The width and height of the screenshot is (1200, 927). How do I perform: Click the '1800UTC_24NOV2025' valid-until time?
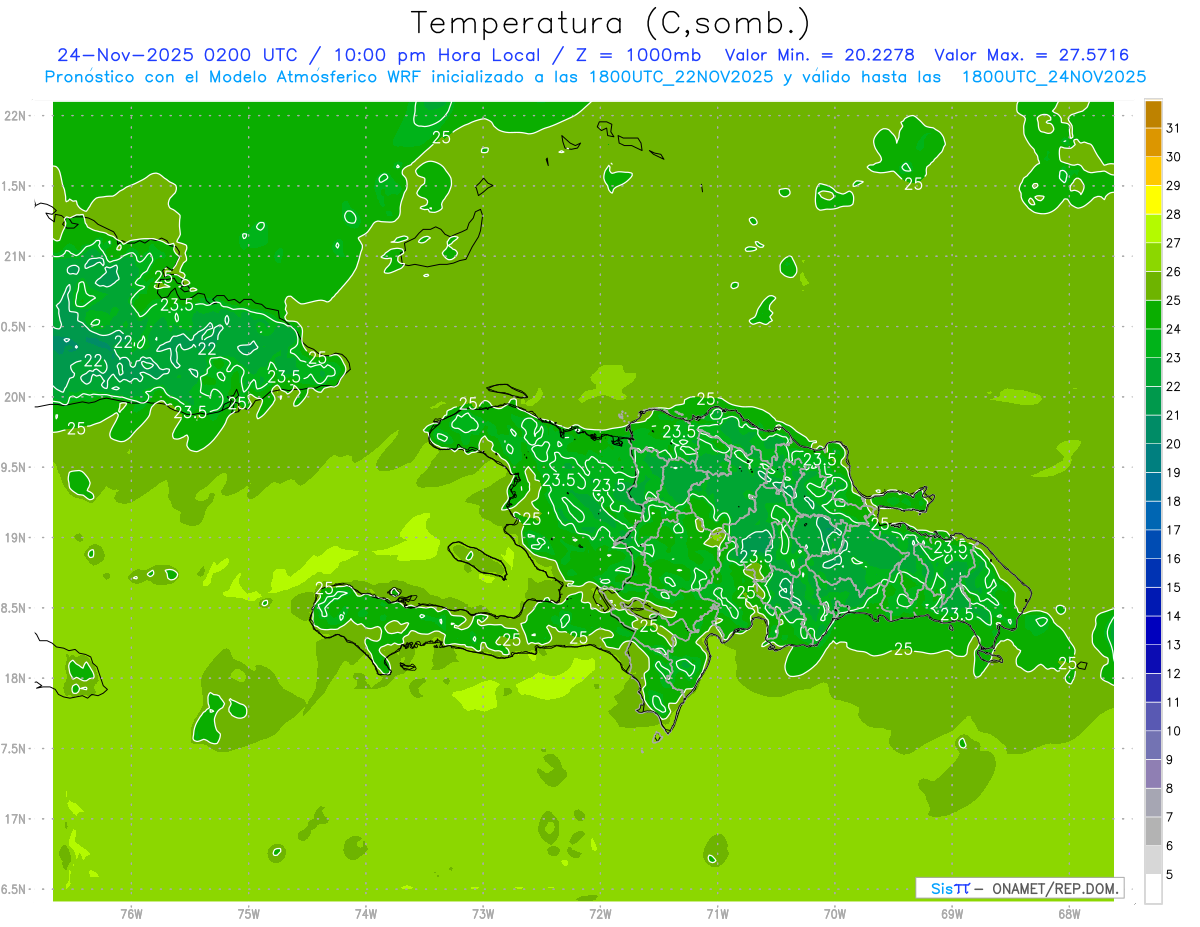tap(1053, 77)
